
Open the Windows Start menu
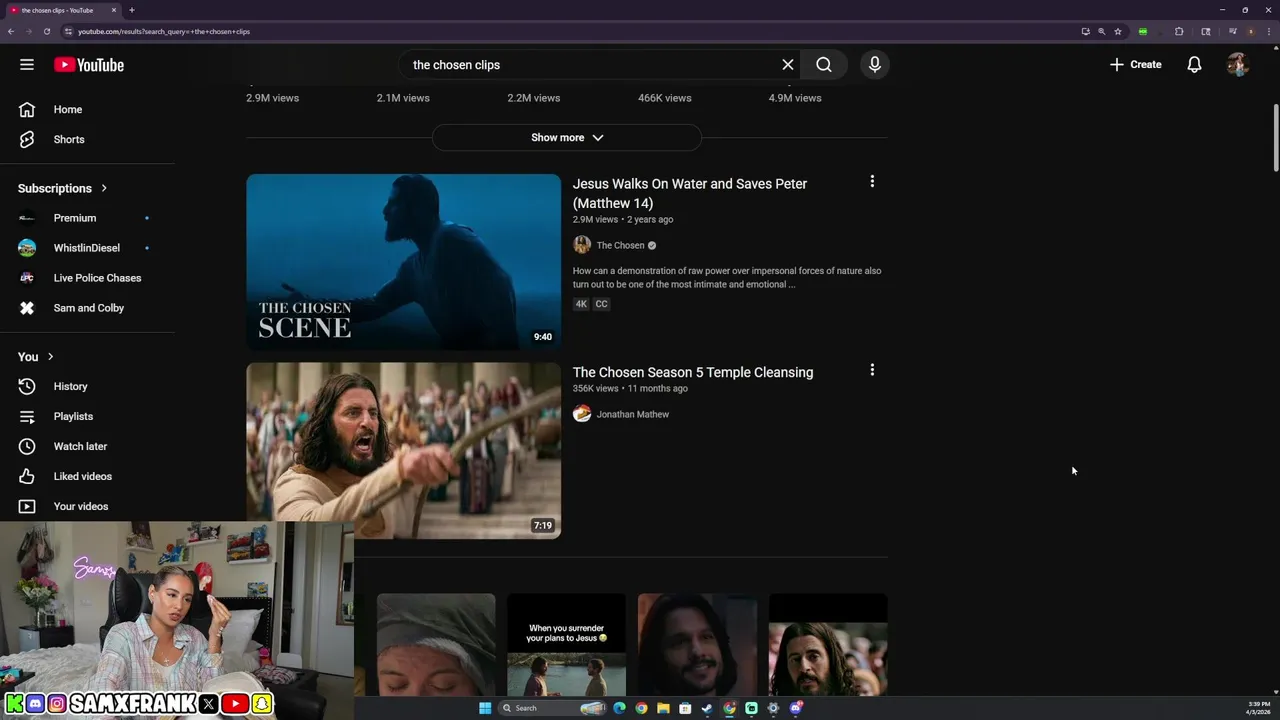[x=485, y=708]
